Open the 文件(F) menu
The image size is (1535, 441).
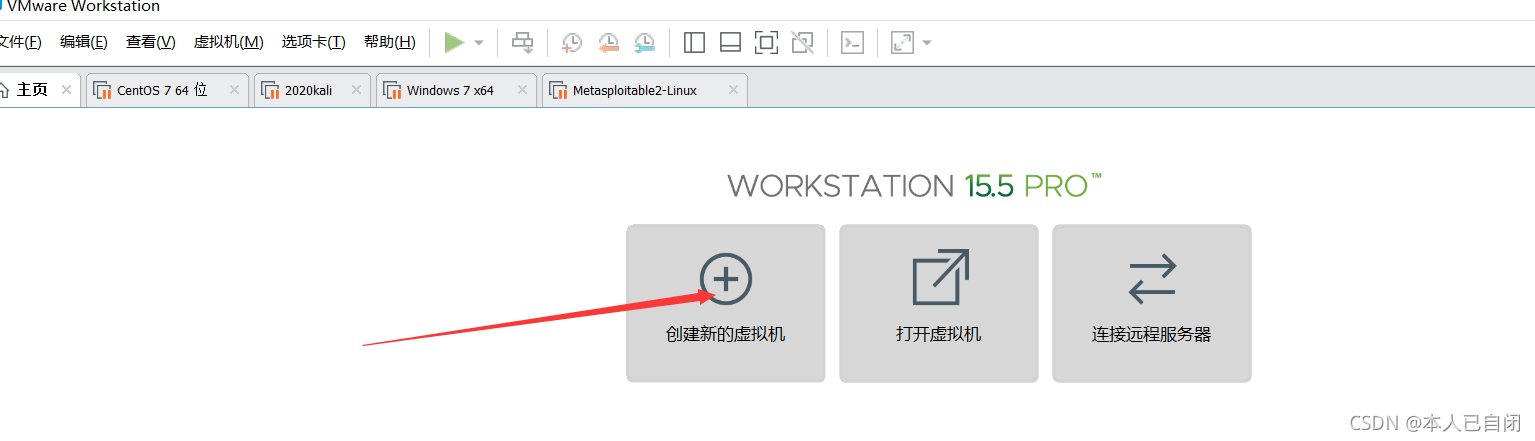[x=20, y=42]
